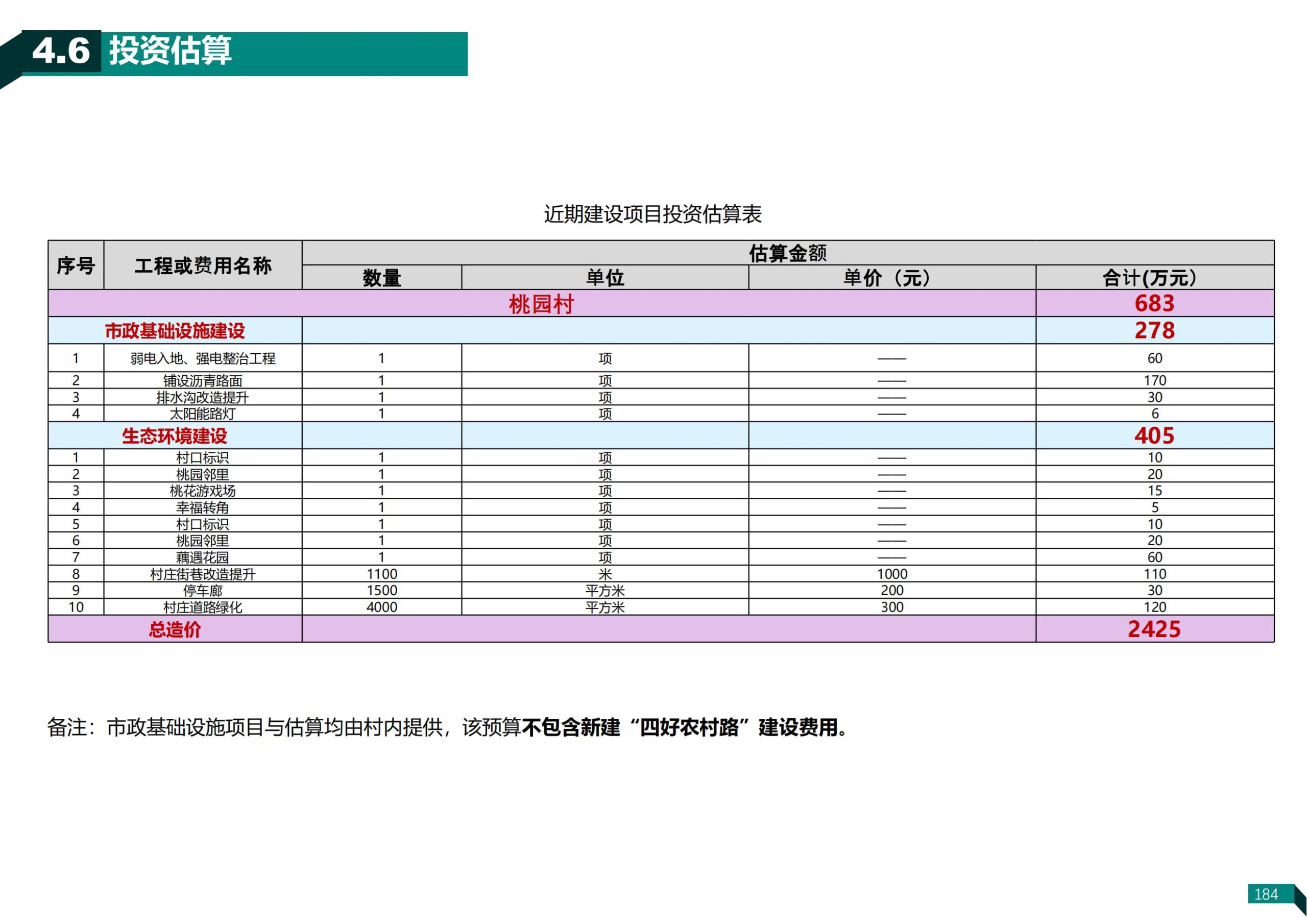Click the total "5" in 幸福转角 row

[1155, 508]
